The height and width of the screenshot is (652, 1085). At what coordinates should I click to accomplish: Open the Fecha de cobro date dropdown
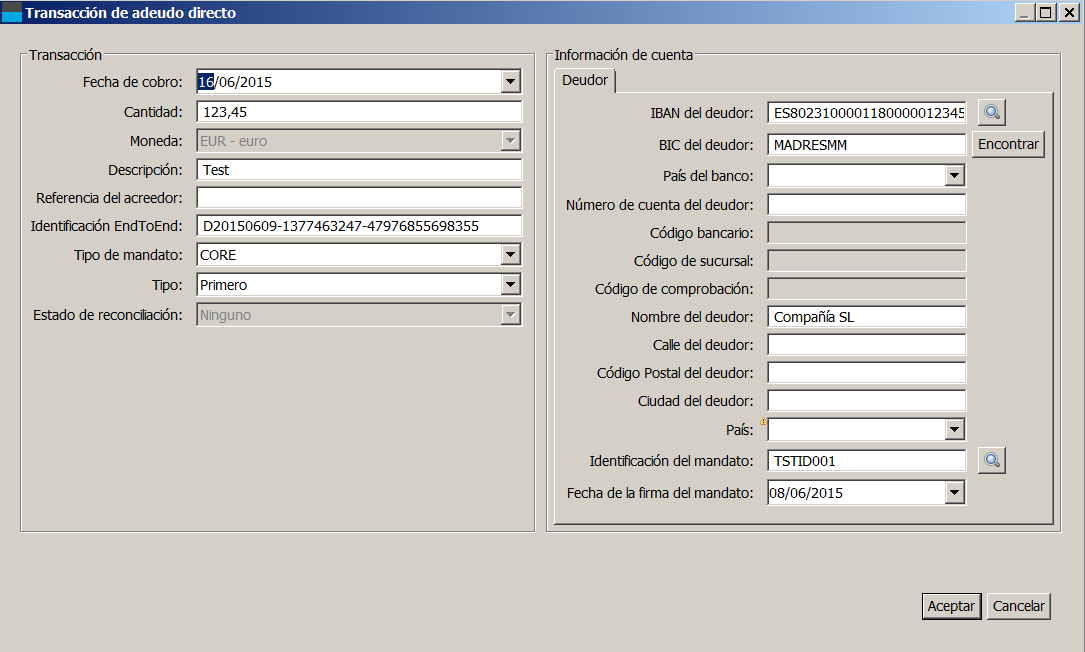(511, 82)
